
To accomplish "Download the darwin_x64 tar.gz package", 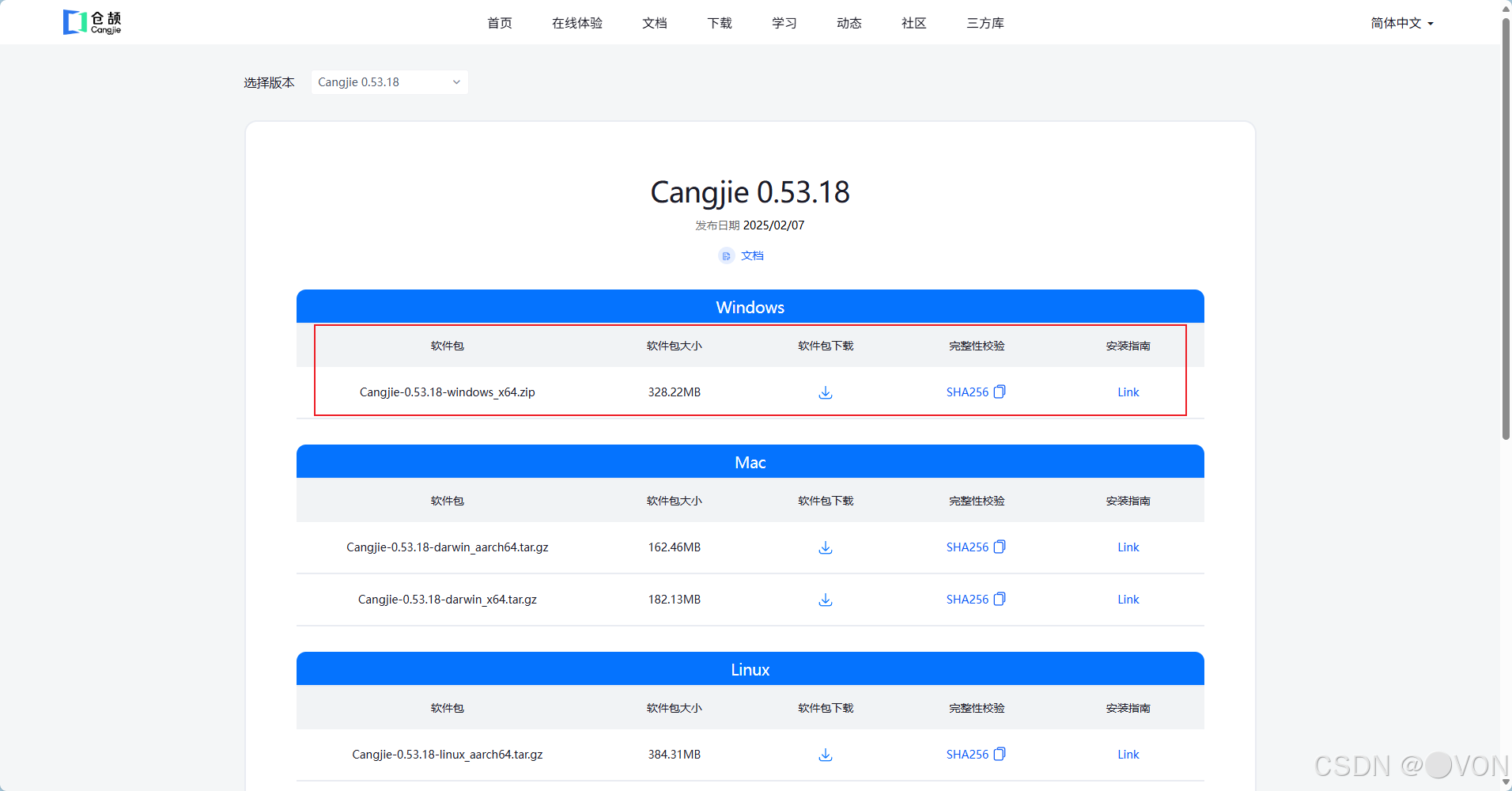I will (x=826, y=600).
